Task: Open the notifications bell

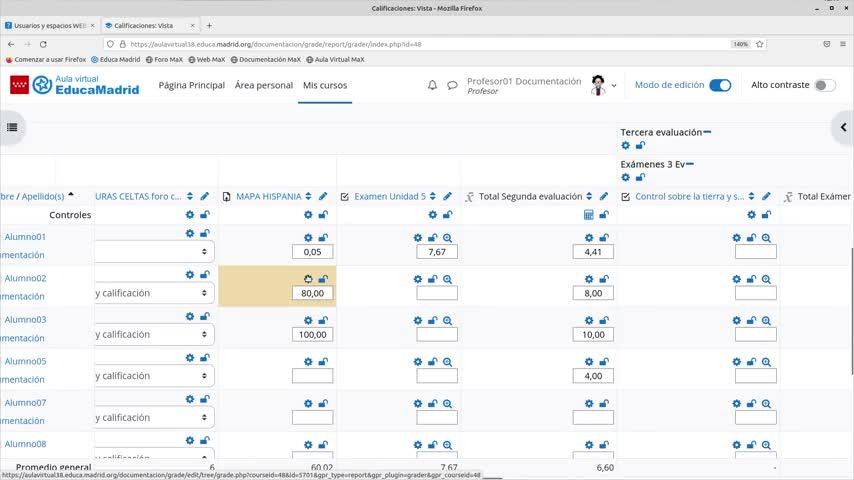Action: [x=432, y=85]
